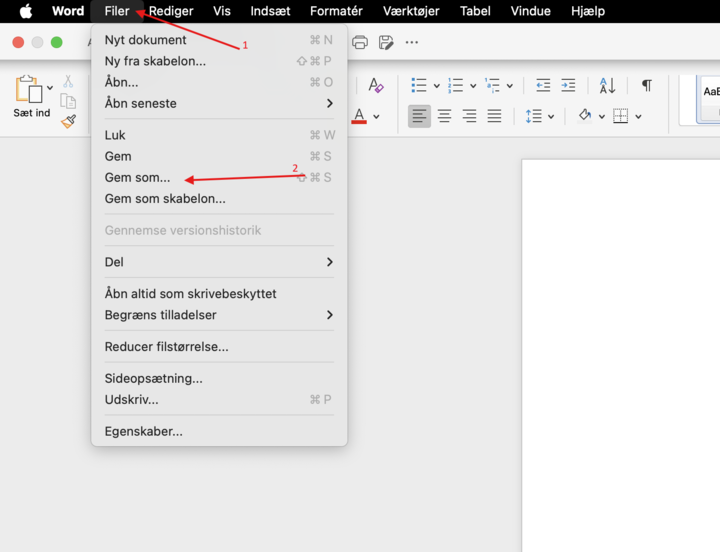This screenshot has width=720, height=552.
Task: Justify the paragraph text
Action: pyautogui.click(x=494, y=116)
